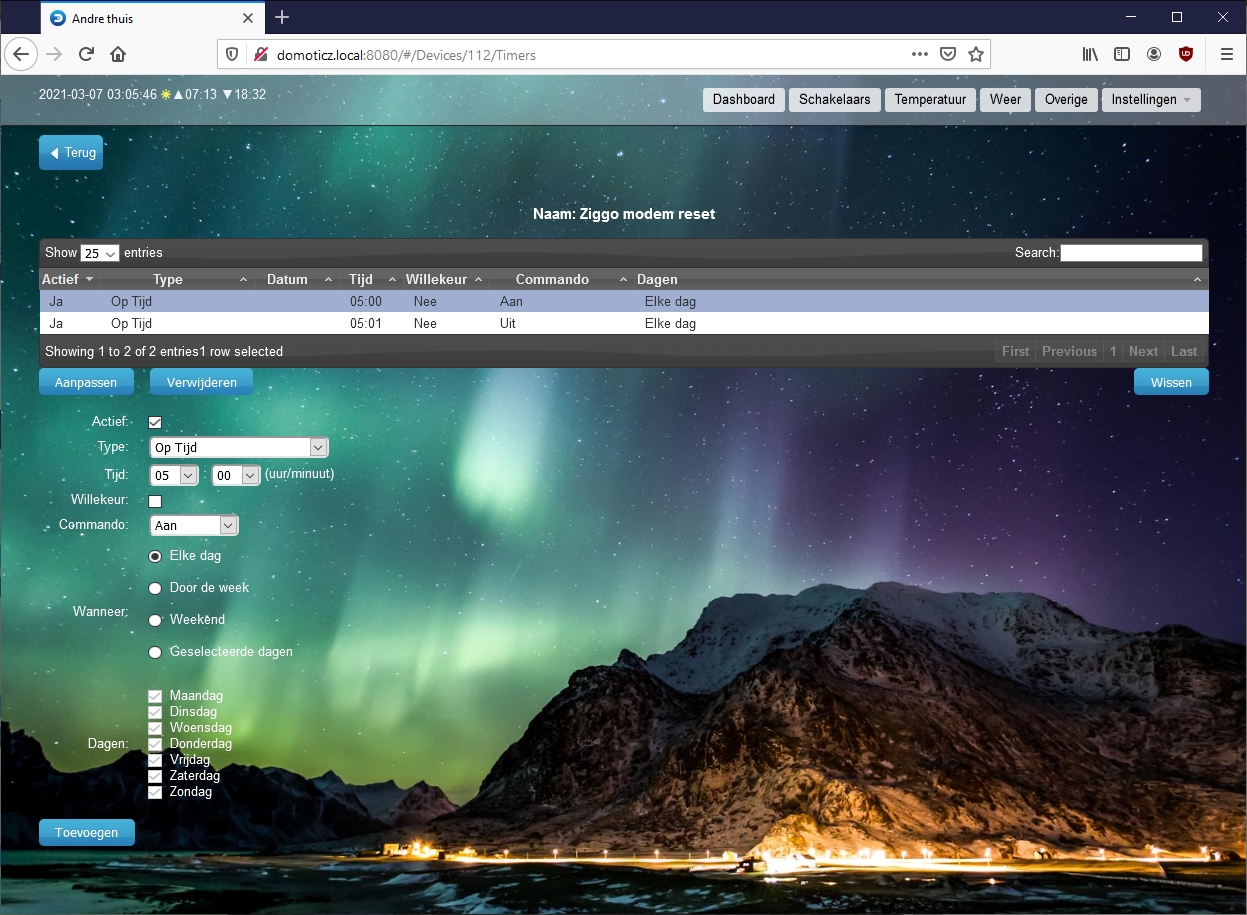Sort the table by Actief column

point(69,279)
